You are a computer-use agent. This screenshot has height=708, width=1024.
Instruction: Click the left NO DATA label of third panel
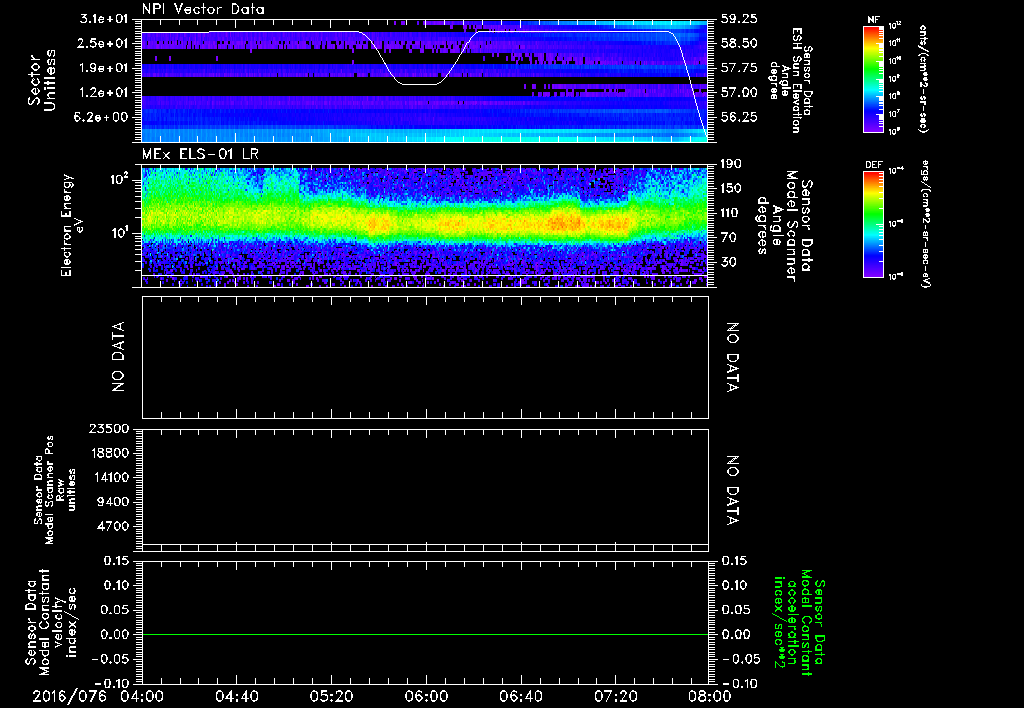click(117, 357)
